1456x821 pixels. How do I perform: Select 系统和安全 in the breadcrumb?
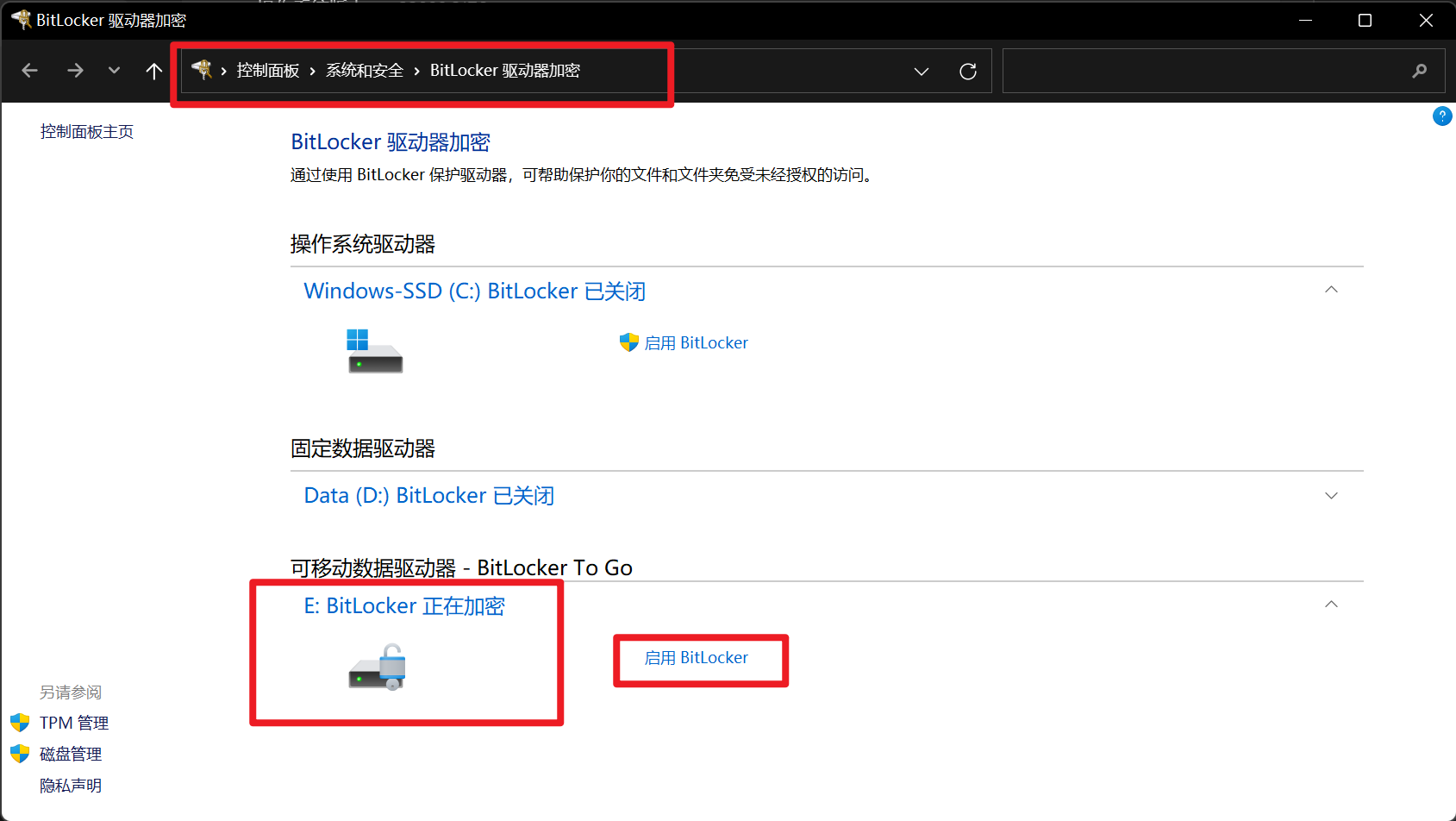[x=365, y=71]
